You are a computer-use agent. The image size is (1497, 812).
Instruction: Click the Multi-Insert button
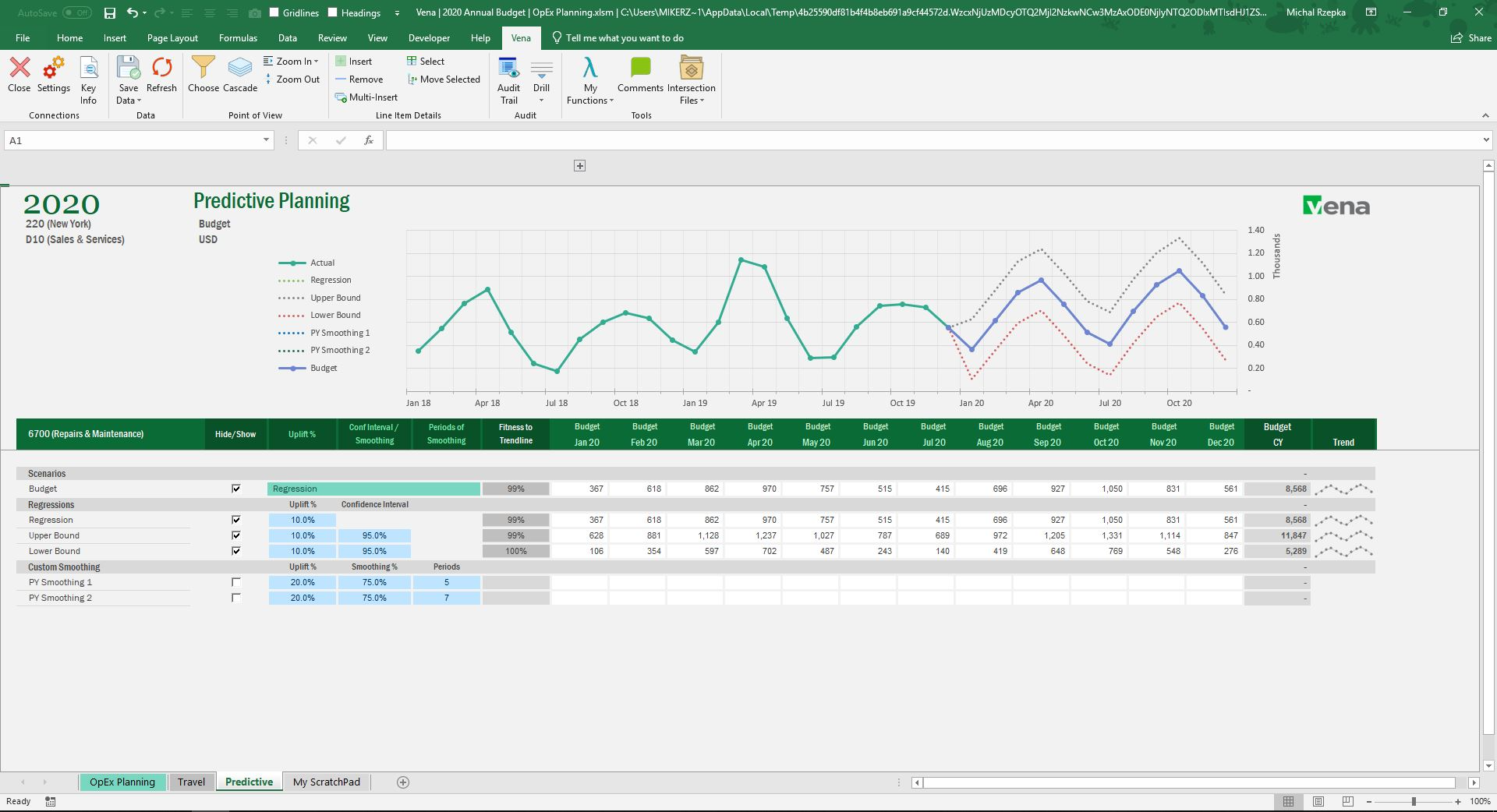coord(366,97)
